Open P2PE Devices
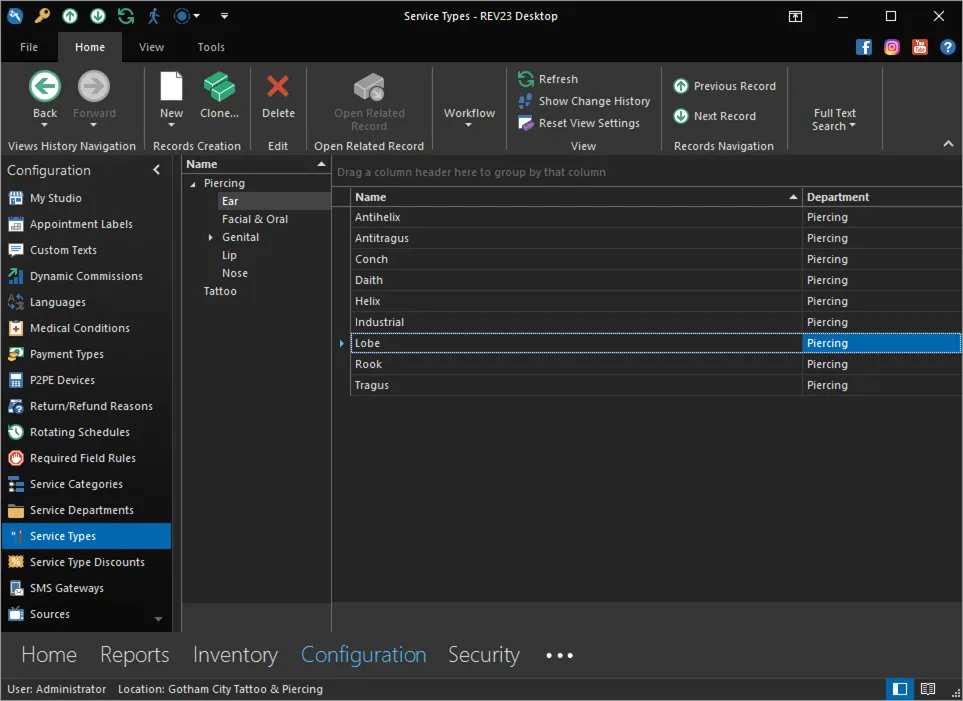The image size is (963, 701). pos(86,380)
